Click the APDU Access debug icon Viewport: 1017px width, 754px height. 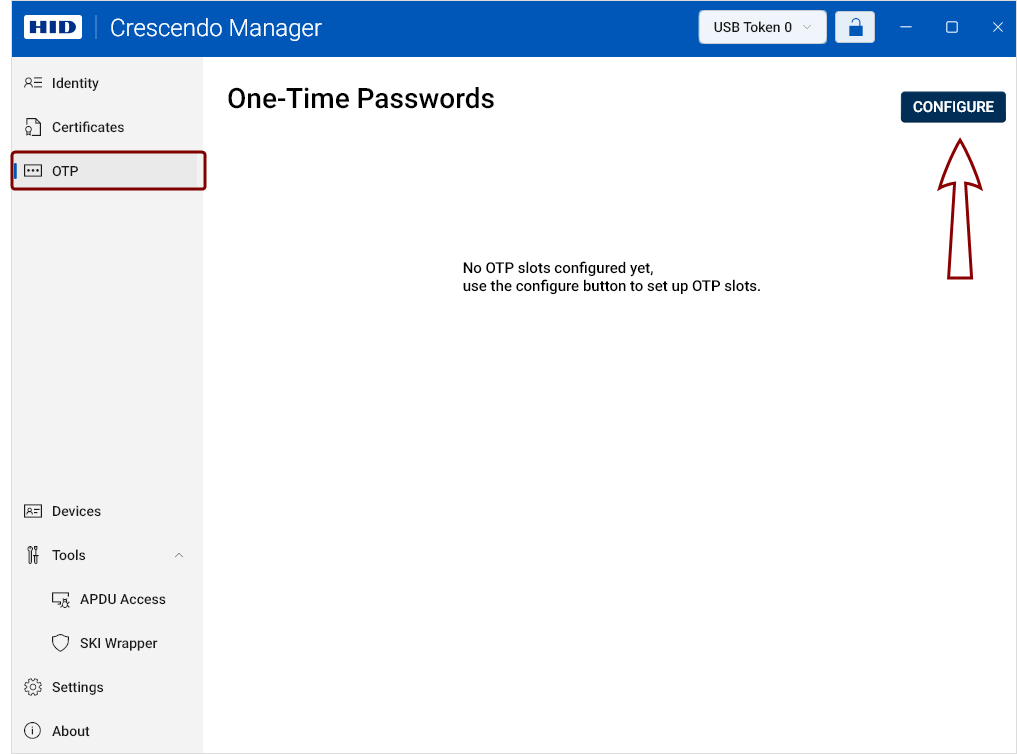pos(61,600)
